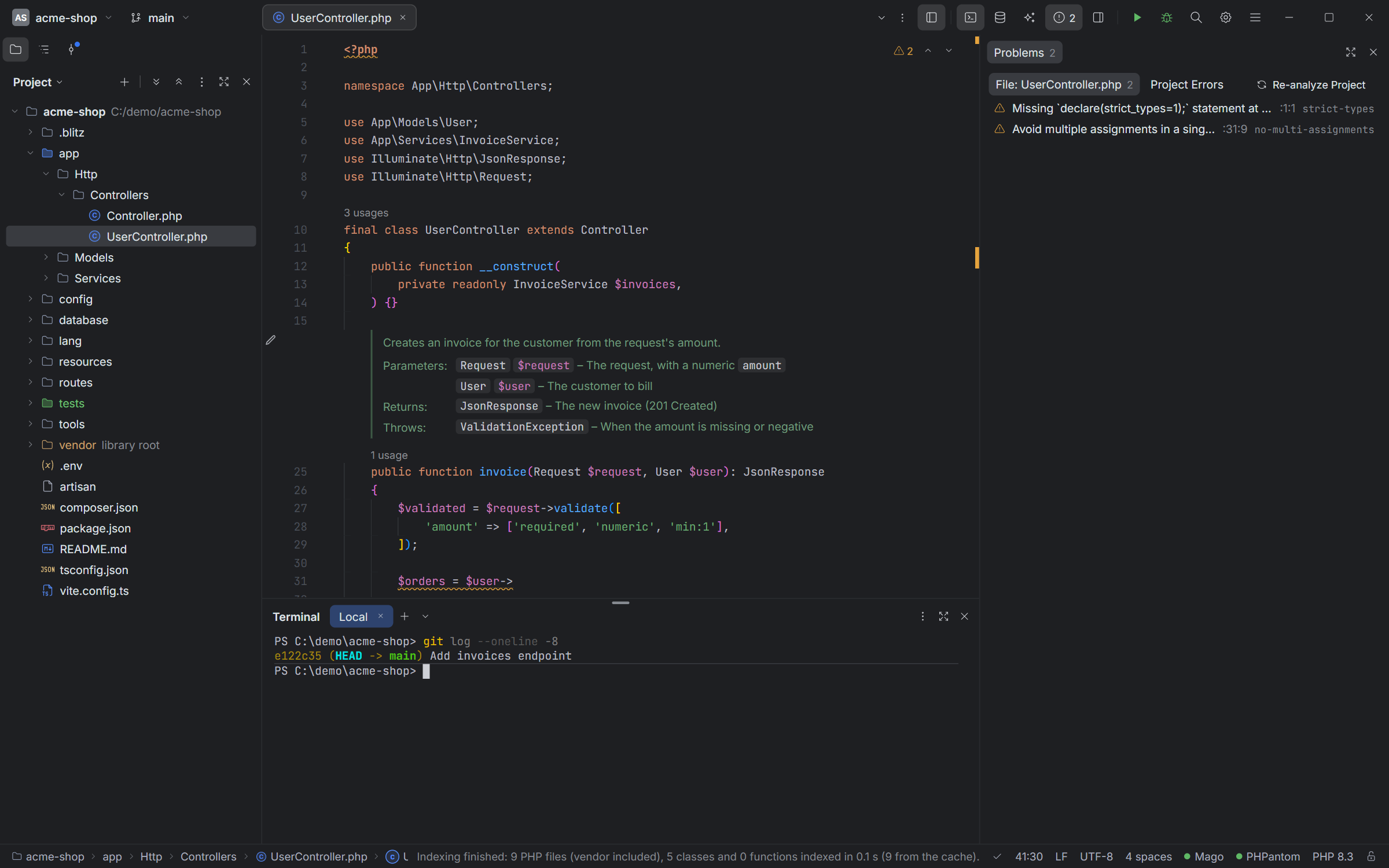Open the main branch dropdown
This screenshot has width=1389, height=868.
tap(160, 18)
